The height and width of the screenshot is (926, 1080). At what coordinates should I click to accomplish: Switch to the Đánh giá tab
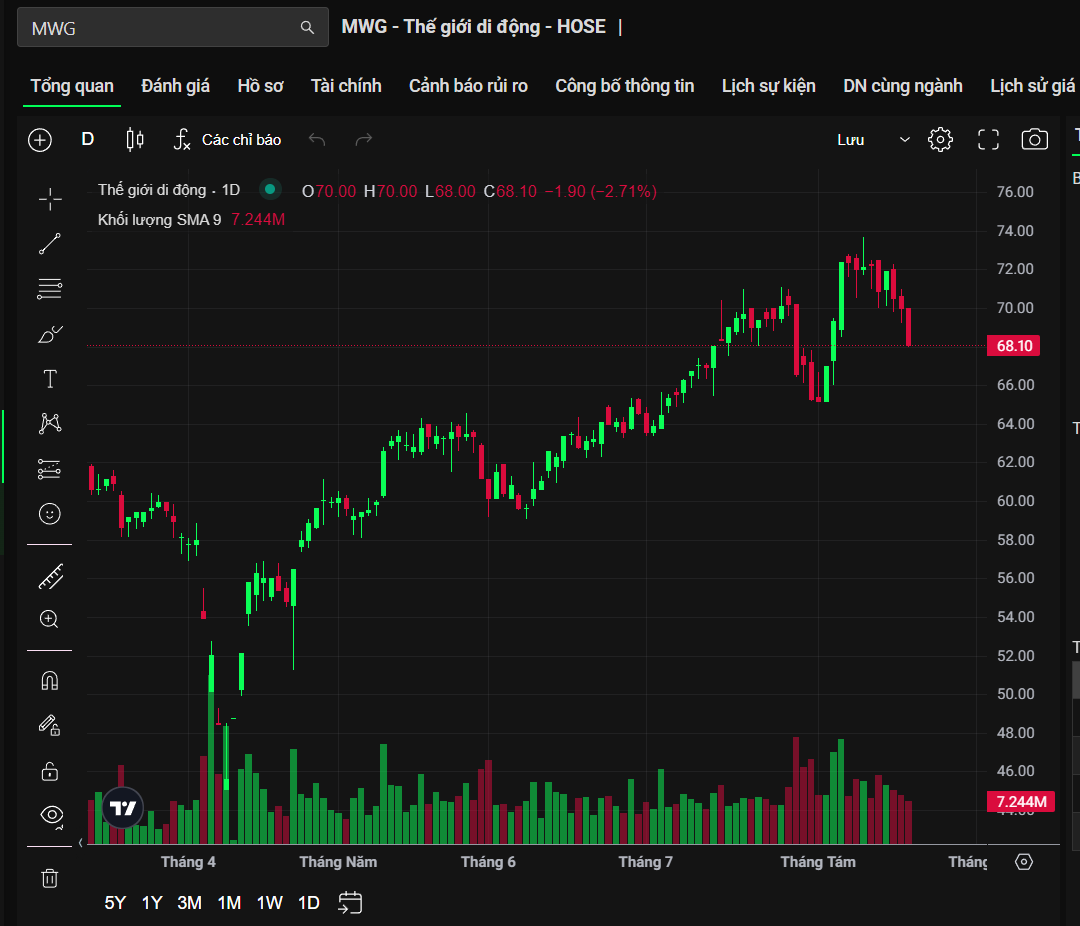click(x=175, y=86)
